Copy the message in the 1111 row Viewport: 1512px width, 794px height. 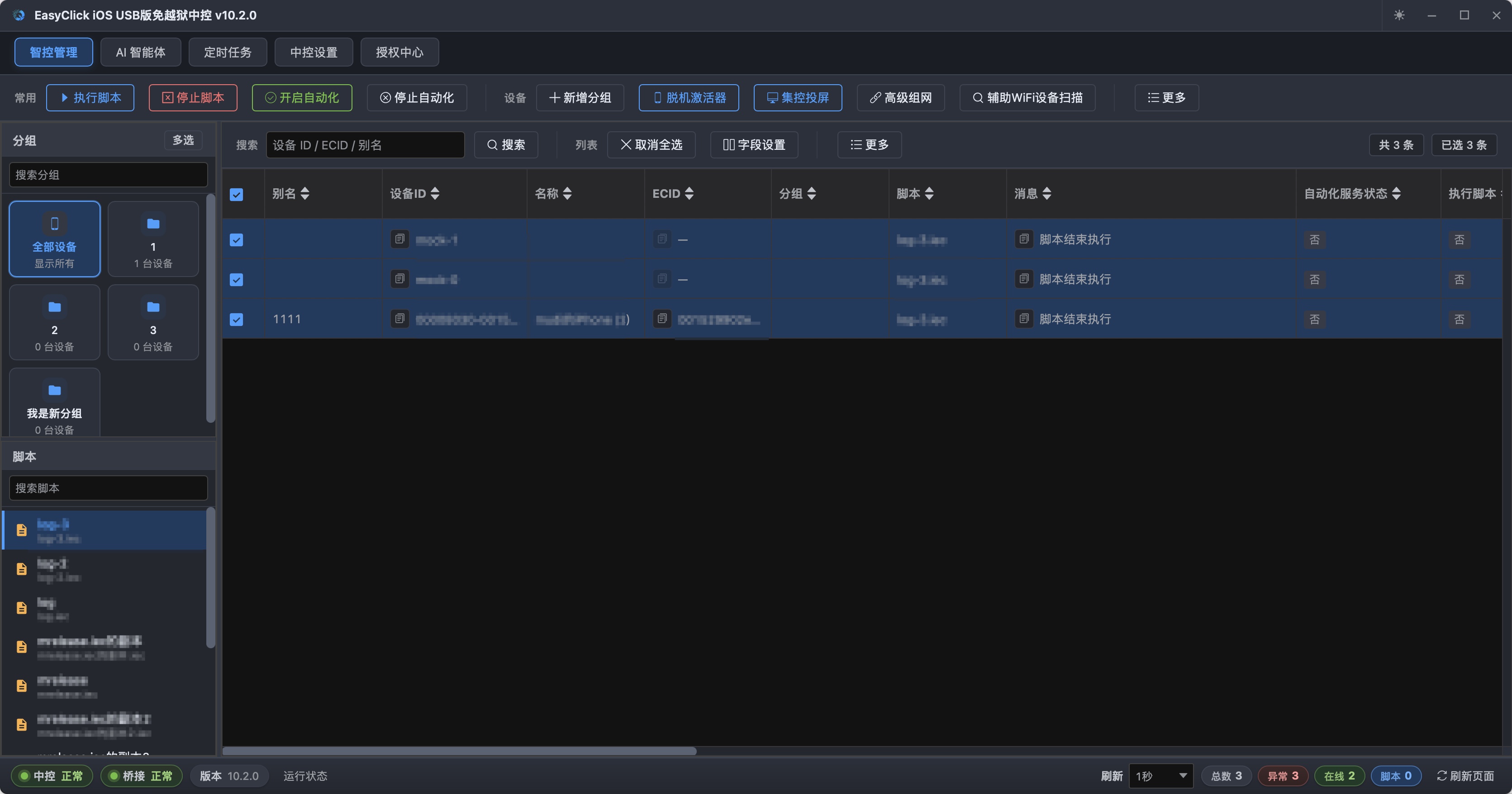click(x=1024, y=318)
